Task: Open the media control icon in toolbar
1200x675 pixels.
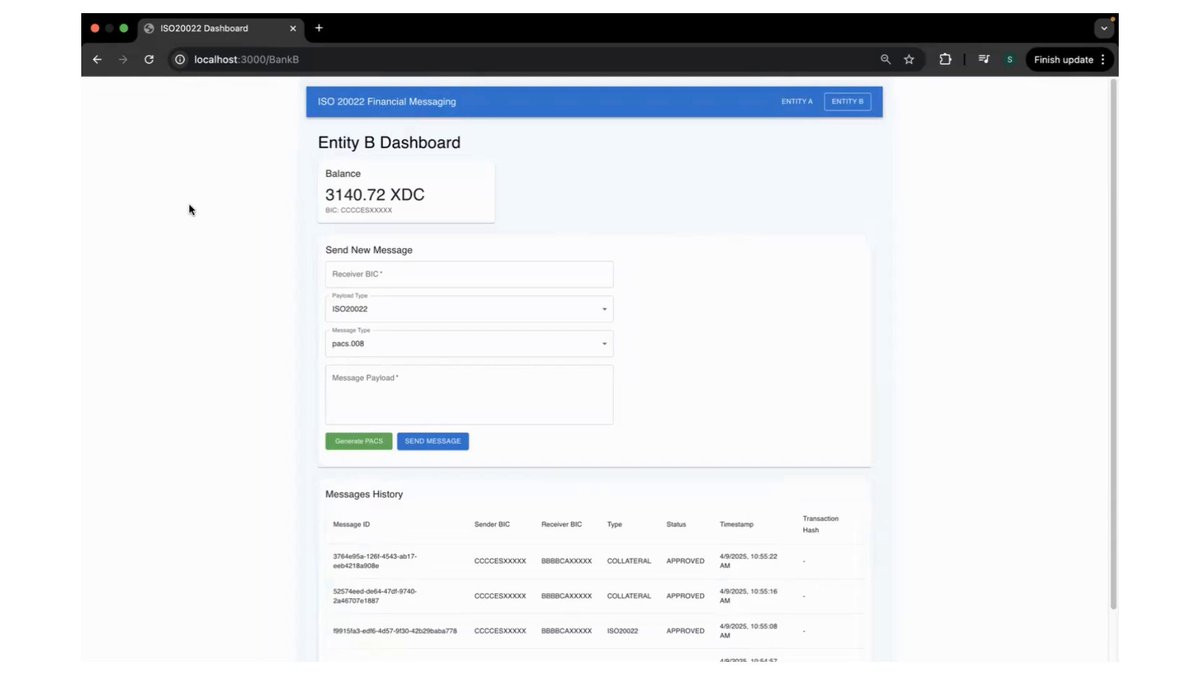Action: pos(984,60)
